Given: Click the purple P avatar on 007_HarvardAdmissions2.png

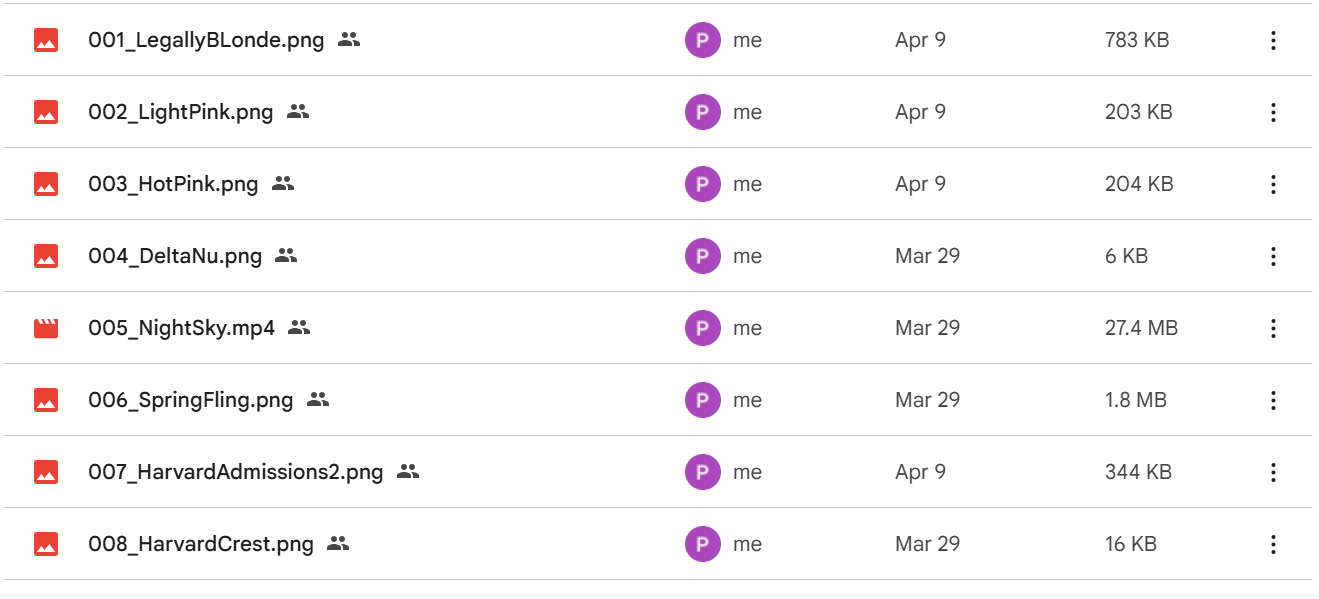Looking at the screenshot, I should click(x=703, y=471).
